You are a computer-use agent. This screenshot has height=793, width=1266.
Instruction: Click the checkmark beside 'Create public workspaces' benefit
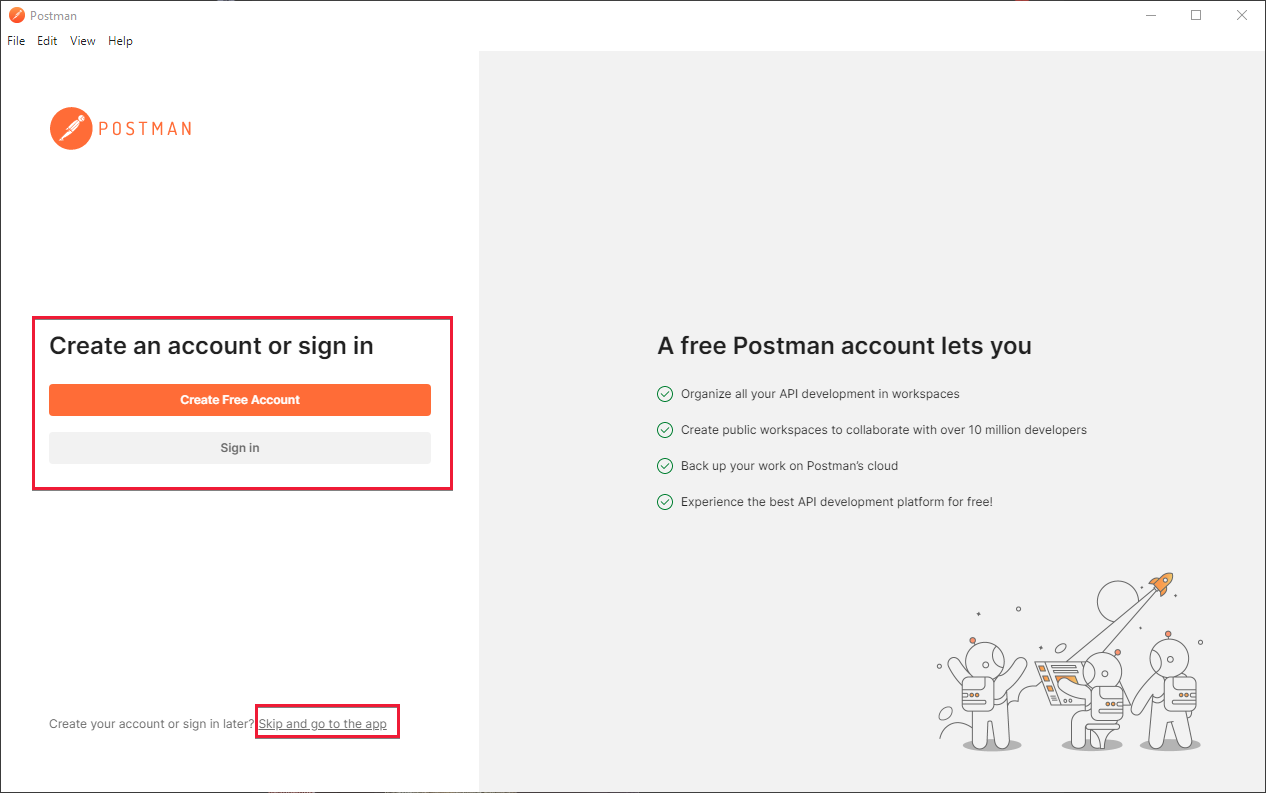point(665,429)
